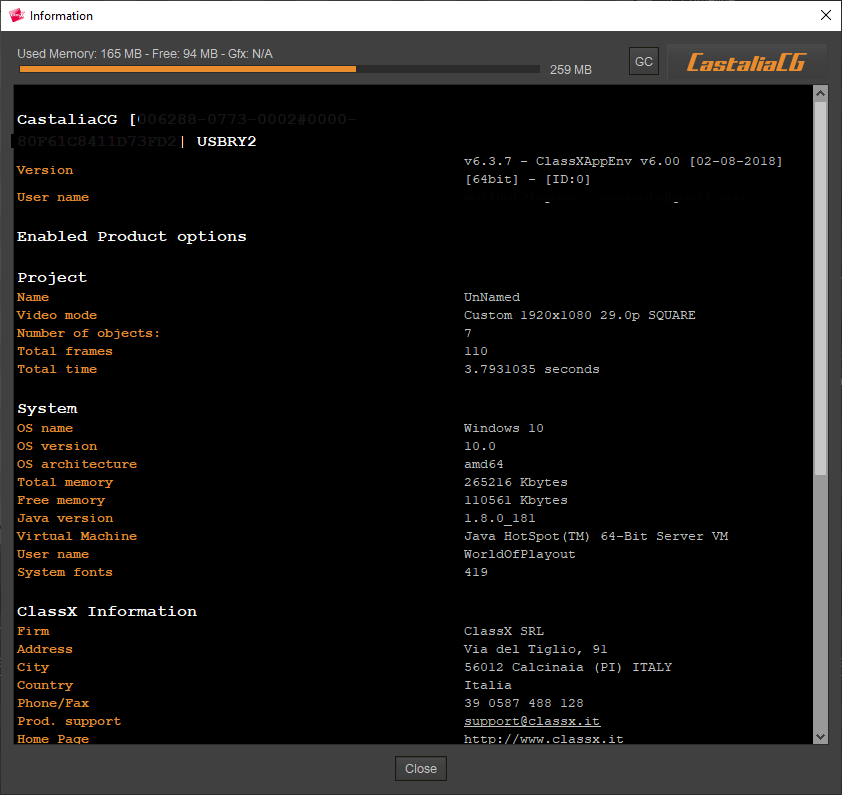Click the scrollbar down arrow
This screenshot has width=842, height=795.
tap(821, 736)
